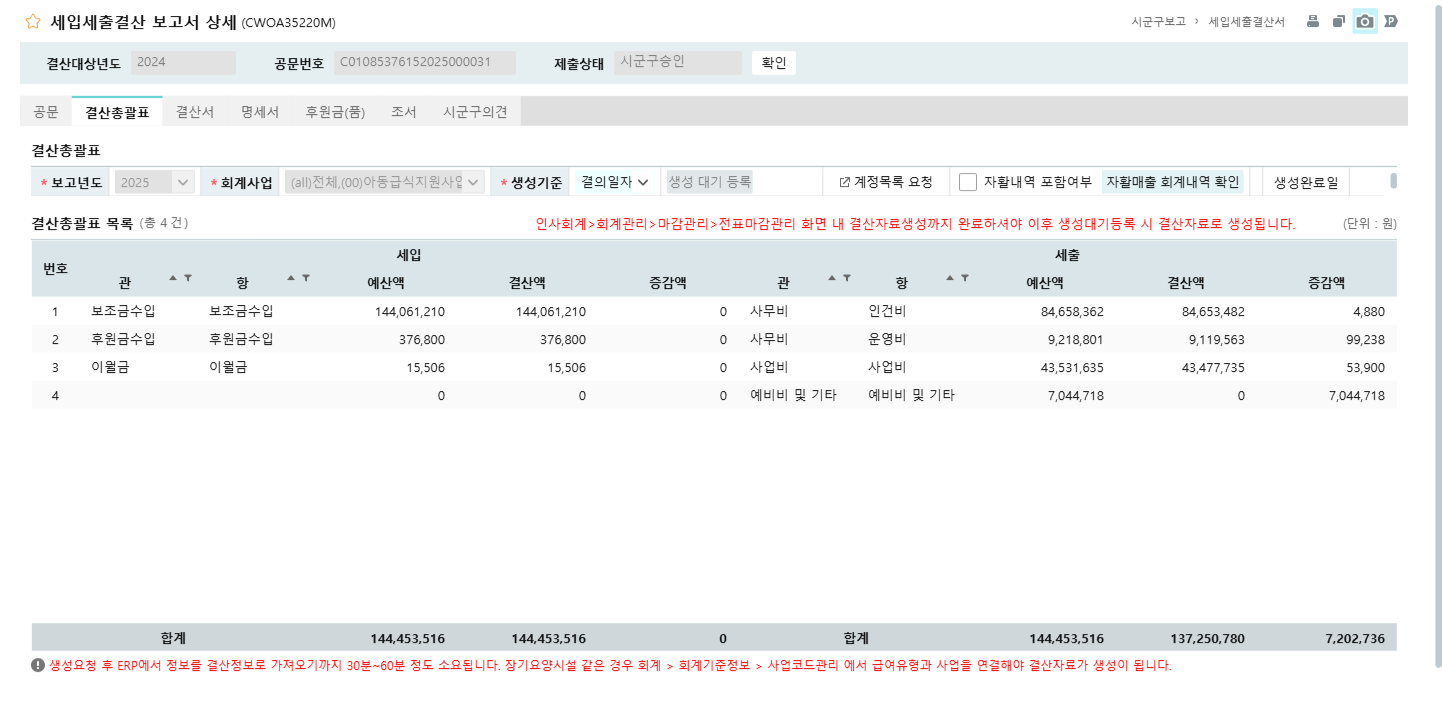Click the P tag icon in header
The height and width of the screenshot is (709, 1442).
coord(1390,21)
